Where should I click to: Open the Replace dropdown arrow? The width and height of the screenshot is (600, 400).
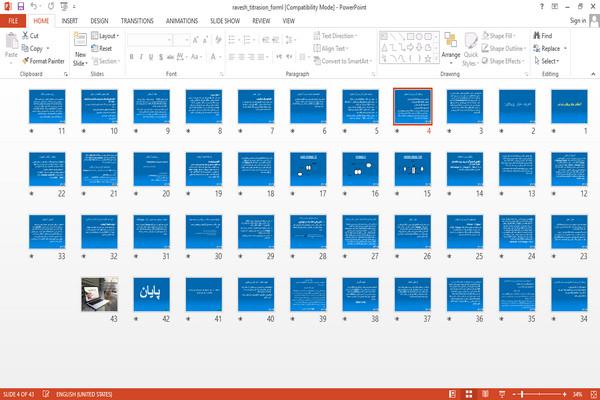[566, 49]
